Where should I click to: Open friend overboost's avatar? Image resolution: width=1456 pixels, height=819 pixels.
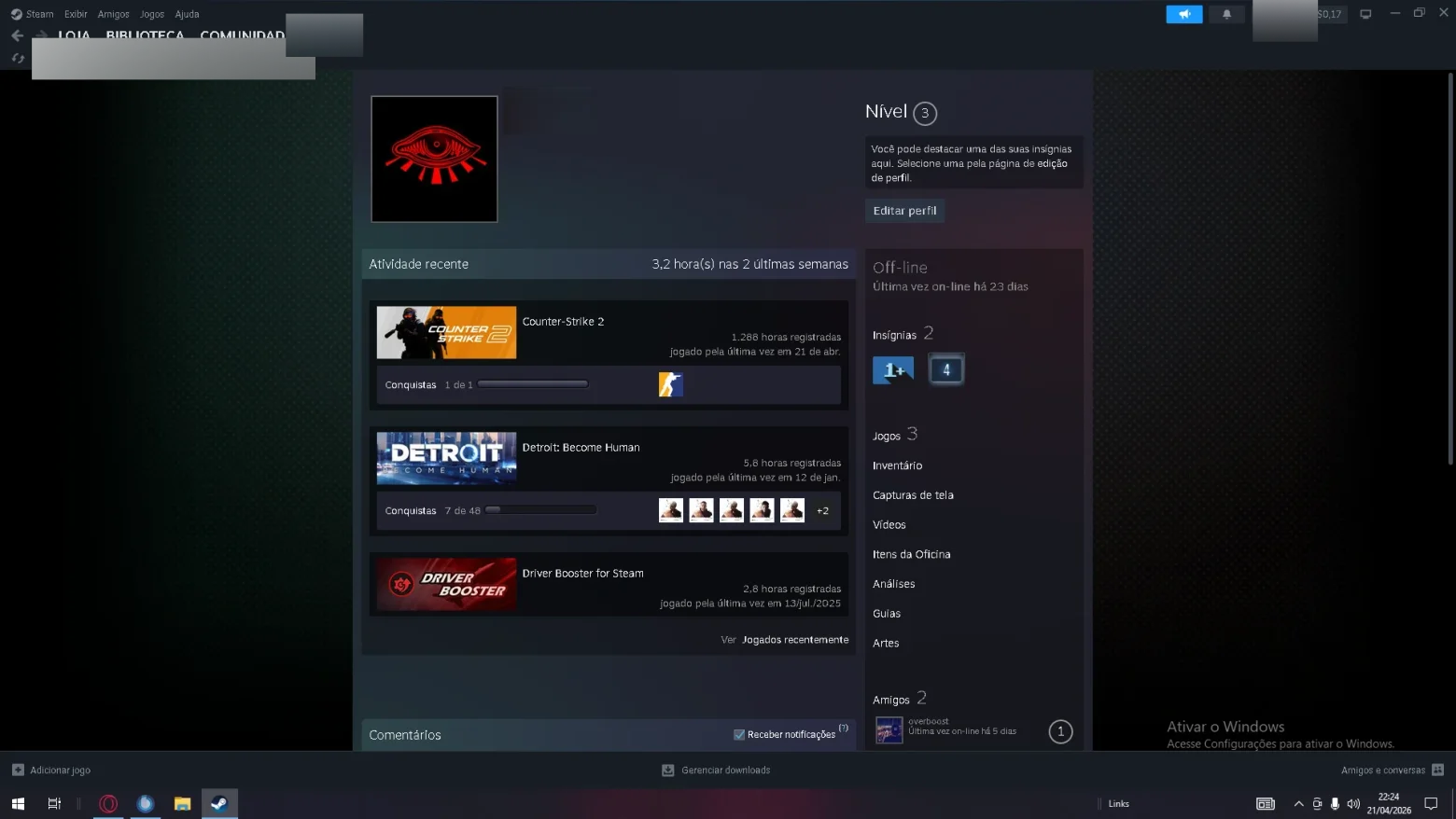[x=889, y=729]
